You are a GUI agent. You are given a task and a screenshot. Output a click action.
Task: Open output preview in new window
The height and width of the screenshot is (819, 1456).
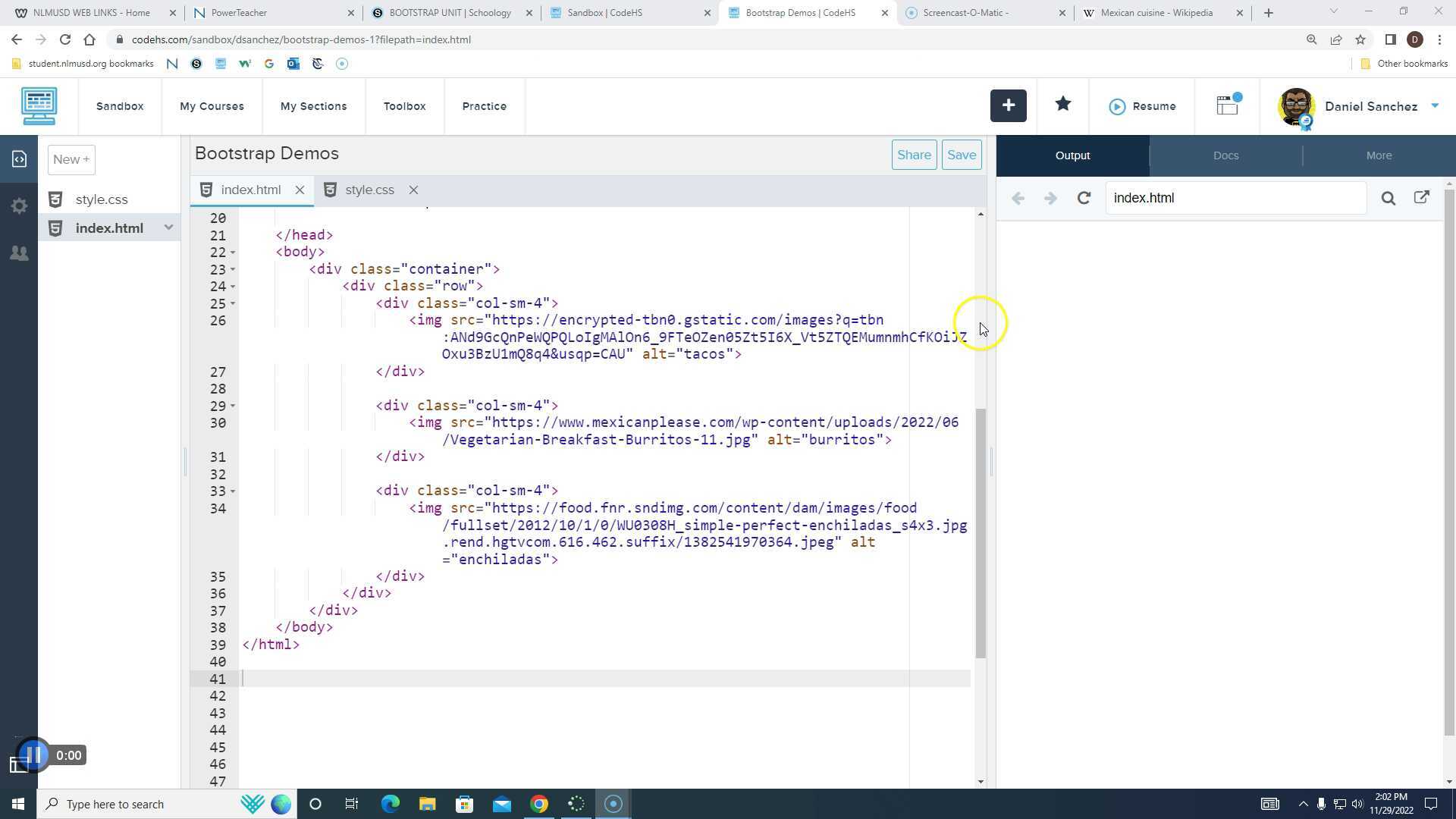pyautogui.click(x=1422, y=197)
